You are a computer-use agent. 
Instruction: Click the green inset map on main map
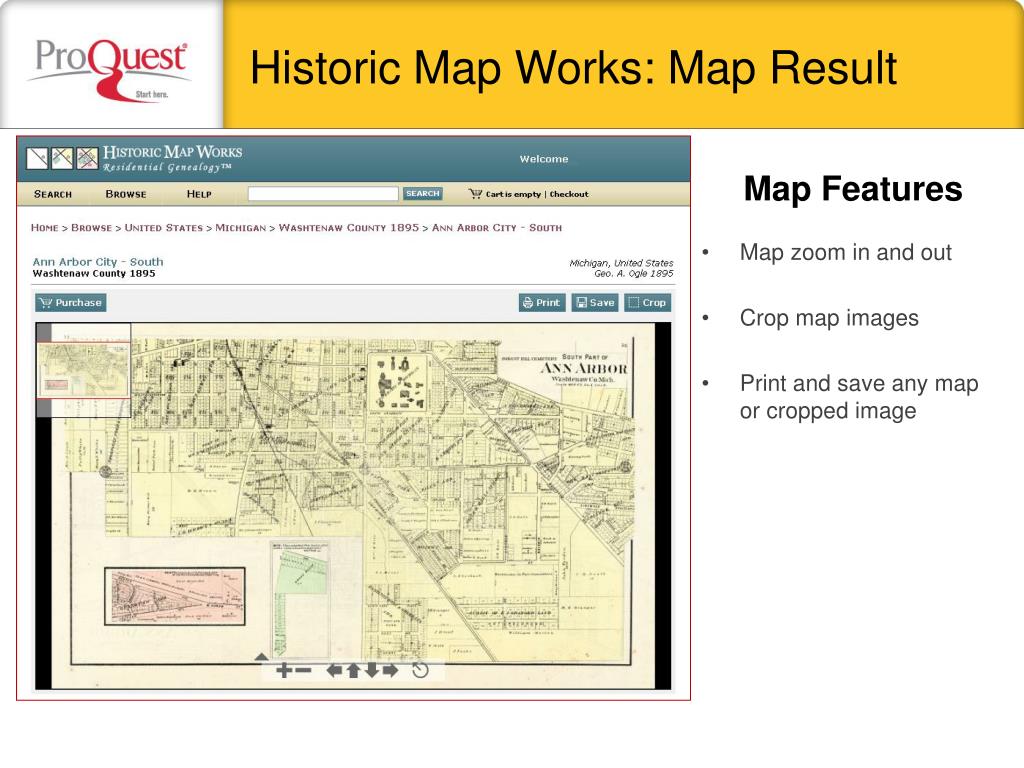tap(300, 599)
